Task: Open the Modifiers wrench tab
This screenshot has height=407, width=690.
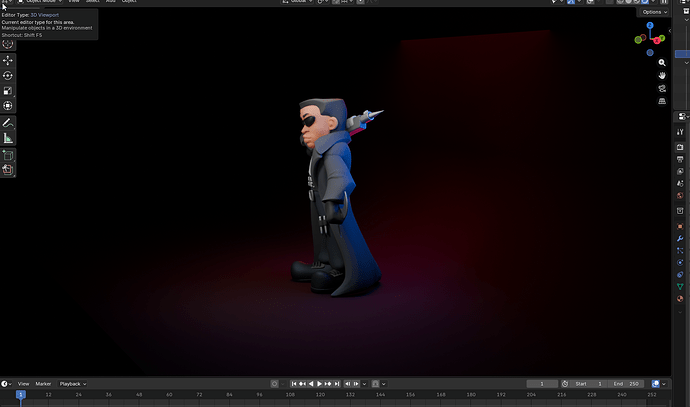Action: click(x=680, y=238)
